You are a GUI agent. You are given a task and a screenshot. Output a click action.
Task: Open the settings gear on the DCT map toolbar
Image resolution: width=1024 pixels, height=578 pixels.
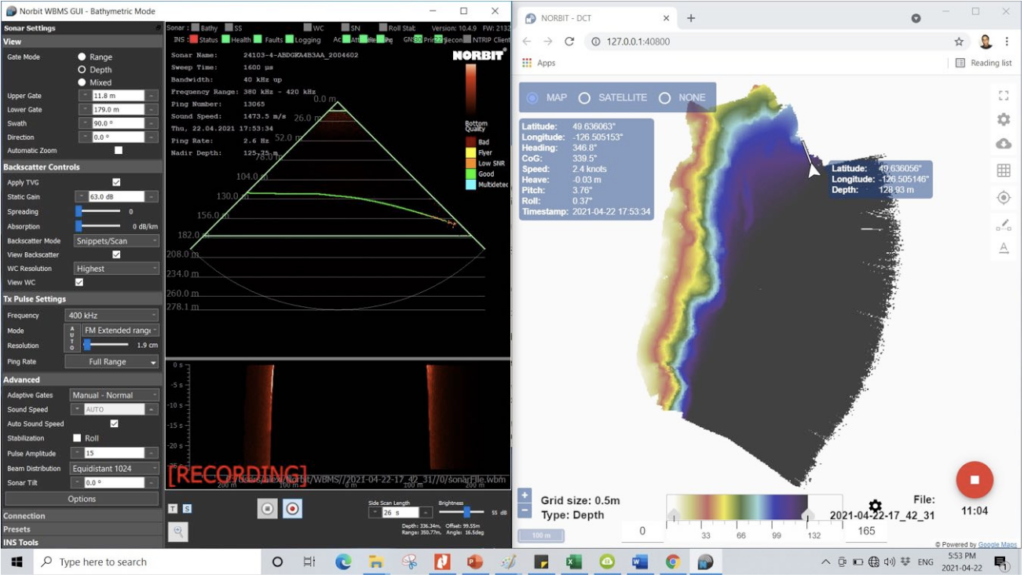(1004, 120)
